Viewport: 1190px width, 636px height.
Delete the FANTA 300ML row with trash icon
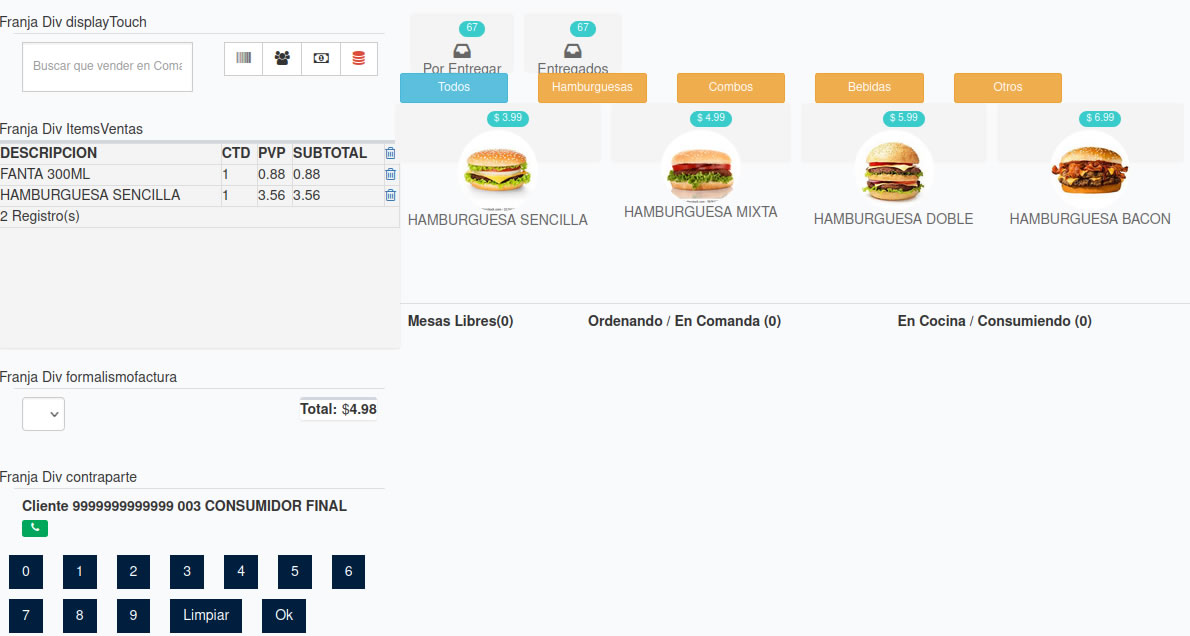pyautogui.click(x=390, y=174)
